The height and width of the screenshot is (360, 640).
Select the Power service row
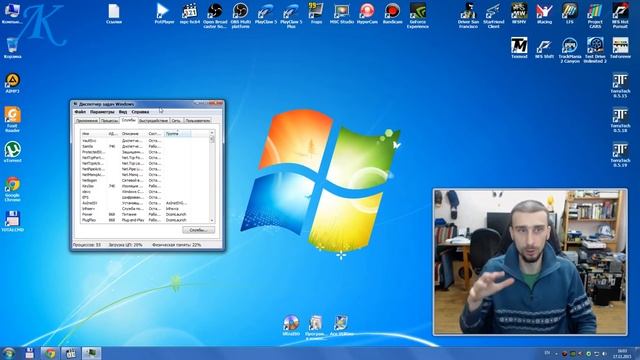145,214
